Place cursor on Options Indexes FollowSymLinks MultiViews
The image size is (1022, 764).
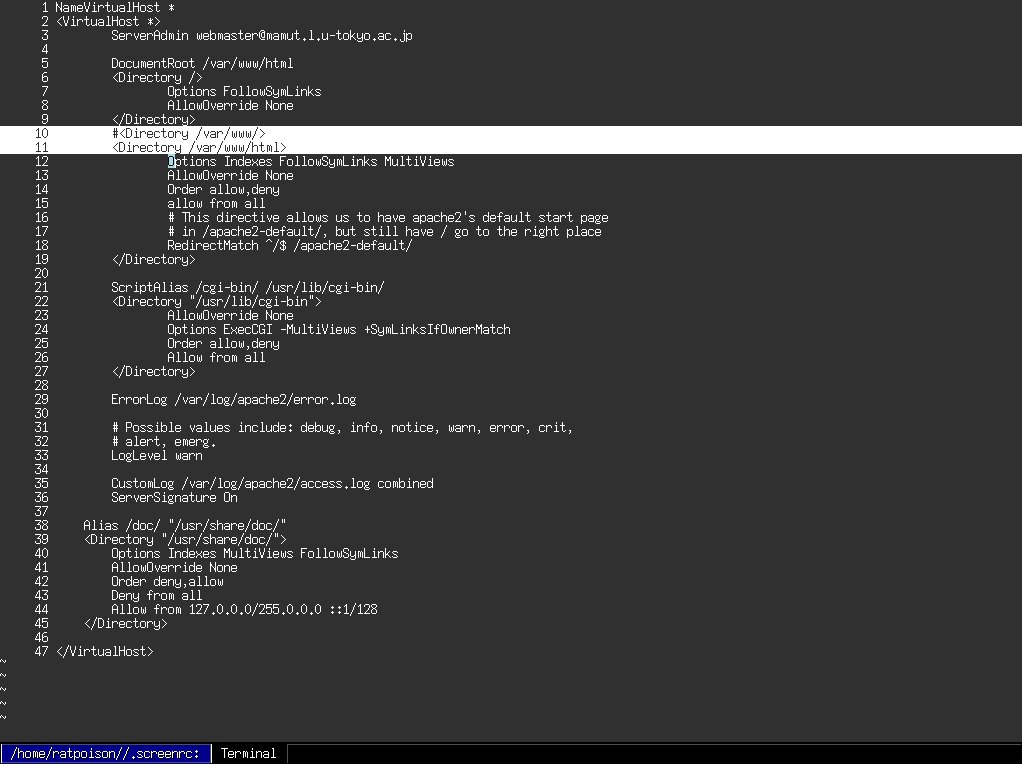pyautogui.click(x=310, y=161)
